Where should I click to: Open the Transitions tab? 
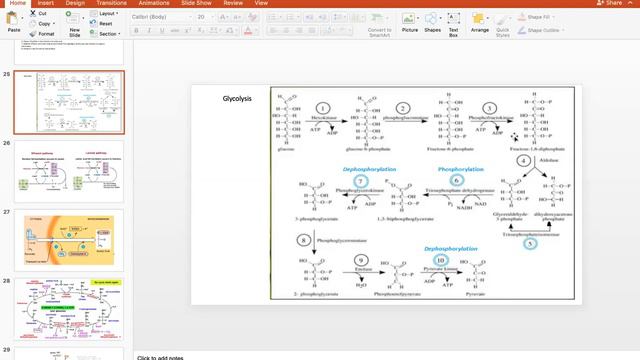(111, 3)
